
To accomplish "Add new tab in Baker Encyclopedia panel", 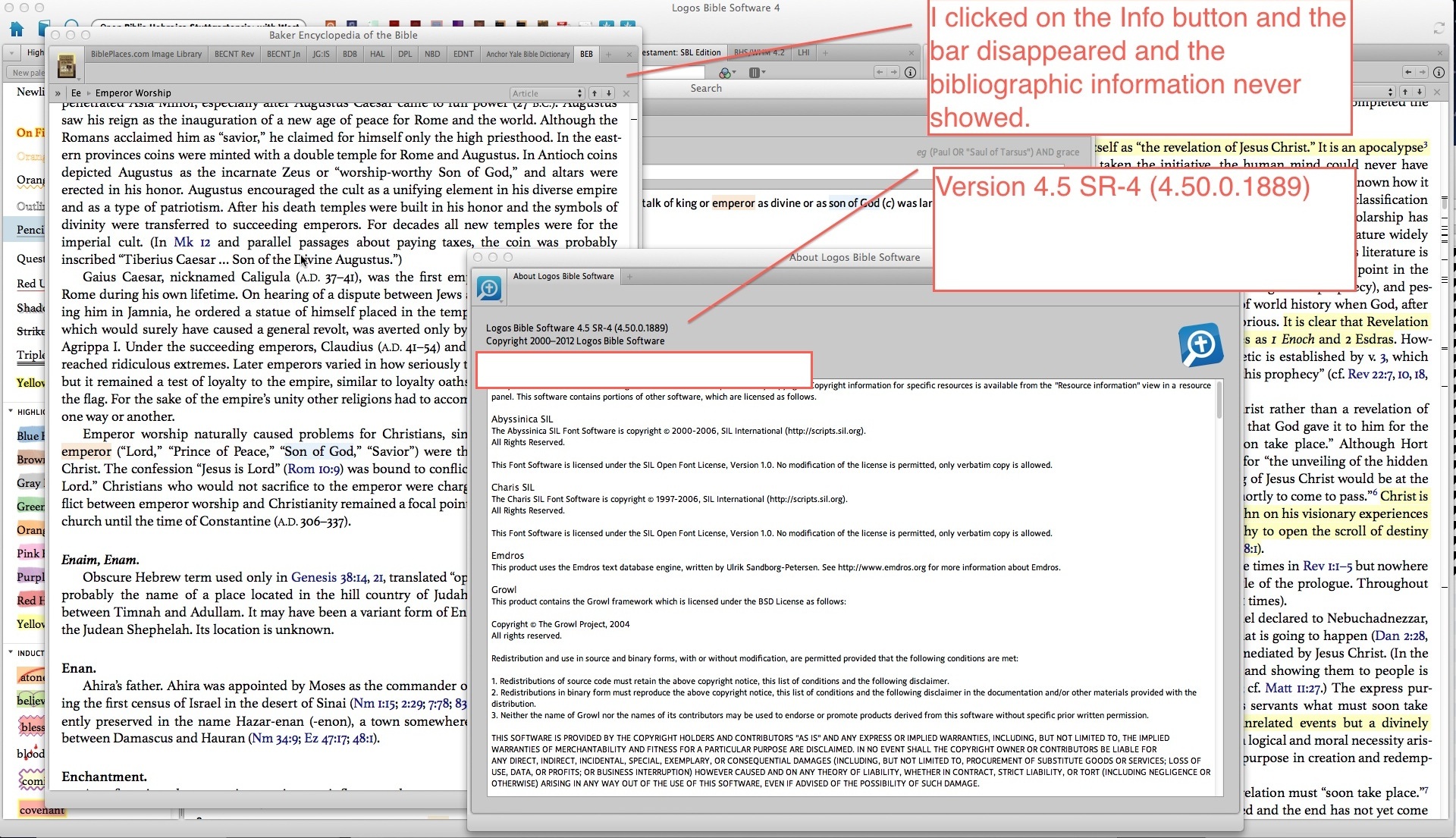I will [608, 54].
